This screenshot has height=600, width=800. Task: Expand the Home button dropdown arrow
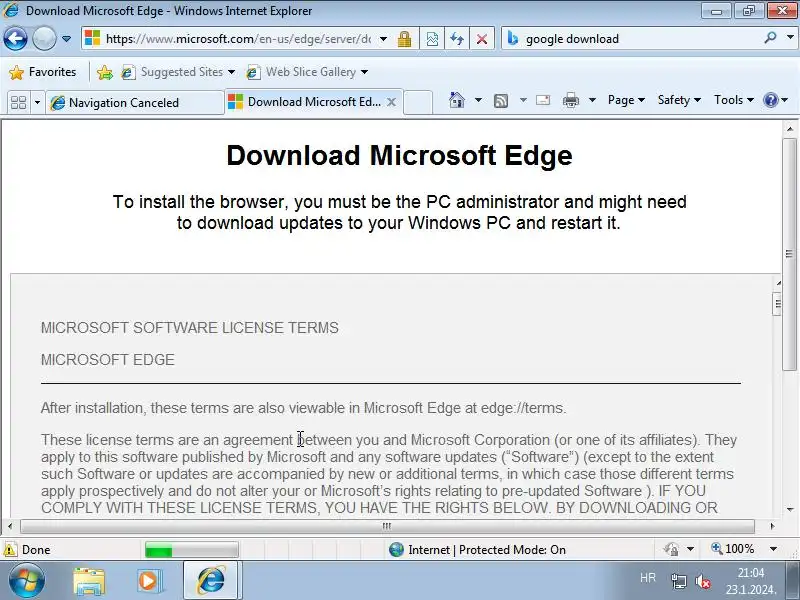click(x=478, y=100)
